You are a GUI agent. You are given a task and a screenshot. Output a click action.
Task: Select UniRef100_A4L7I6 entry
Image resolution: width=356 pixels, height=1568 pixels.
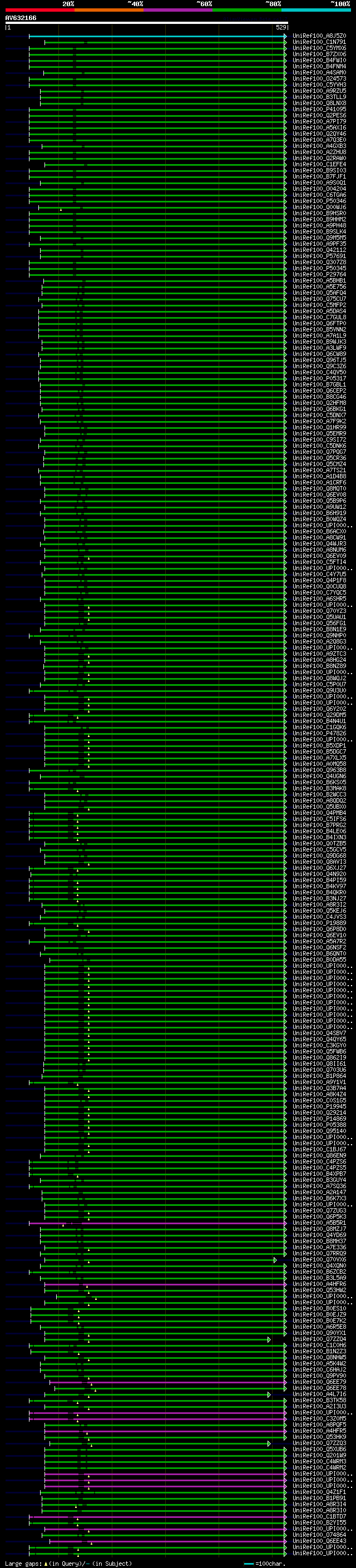click(x=319, y=1394)
